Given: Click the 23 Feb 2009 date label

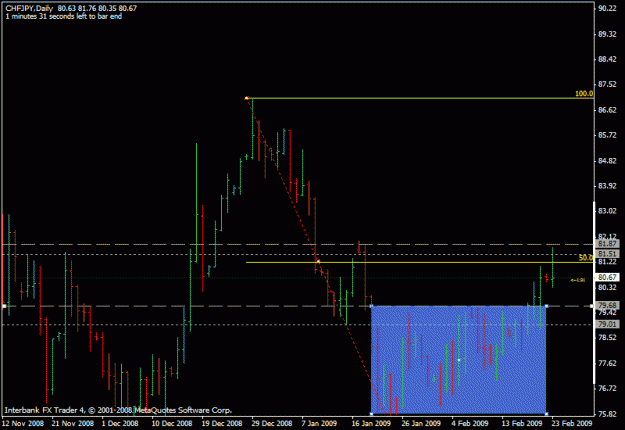Looking at the screenshot, I should pos(572,423).
